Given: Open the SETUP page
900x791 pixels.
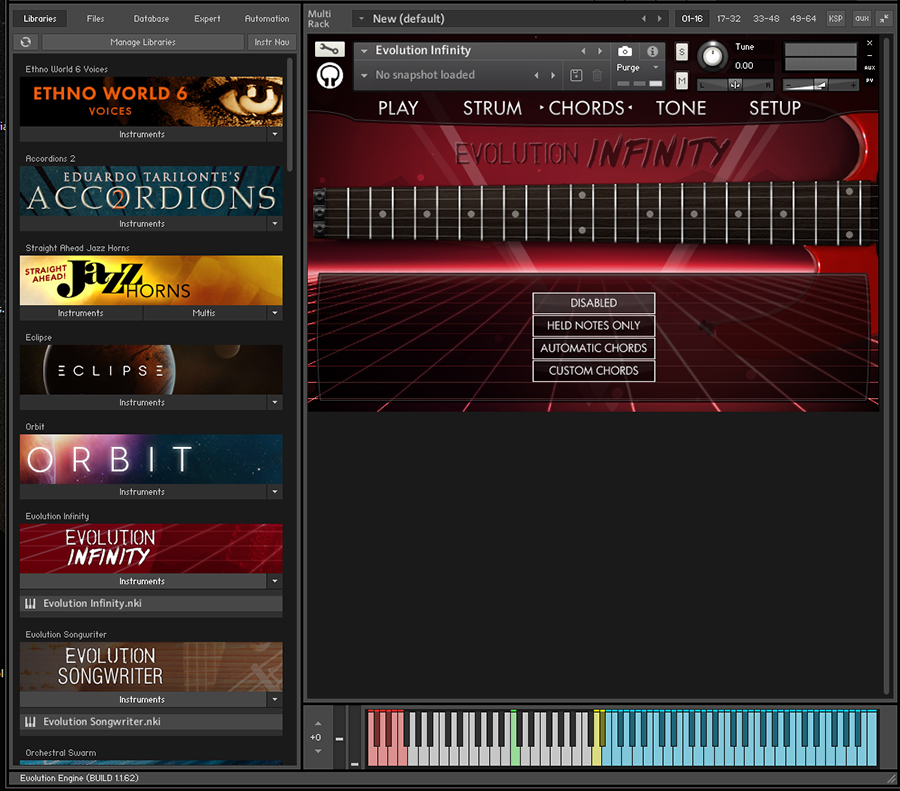Looking at the screenshot, I should coord(775,108).
